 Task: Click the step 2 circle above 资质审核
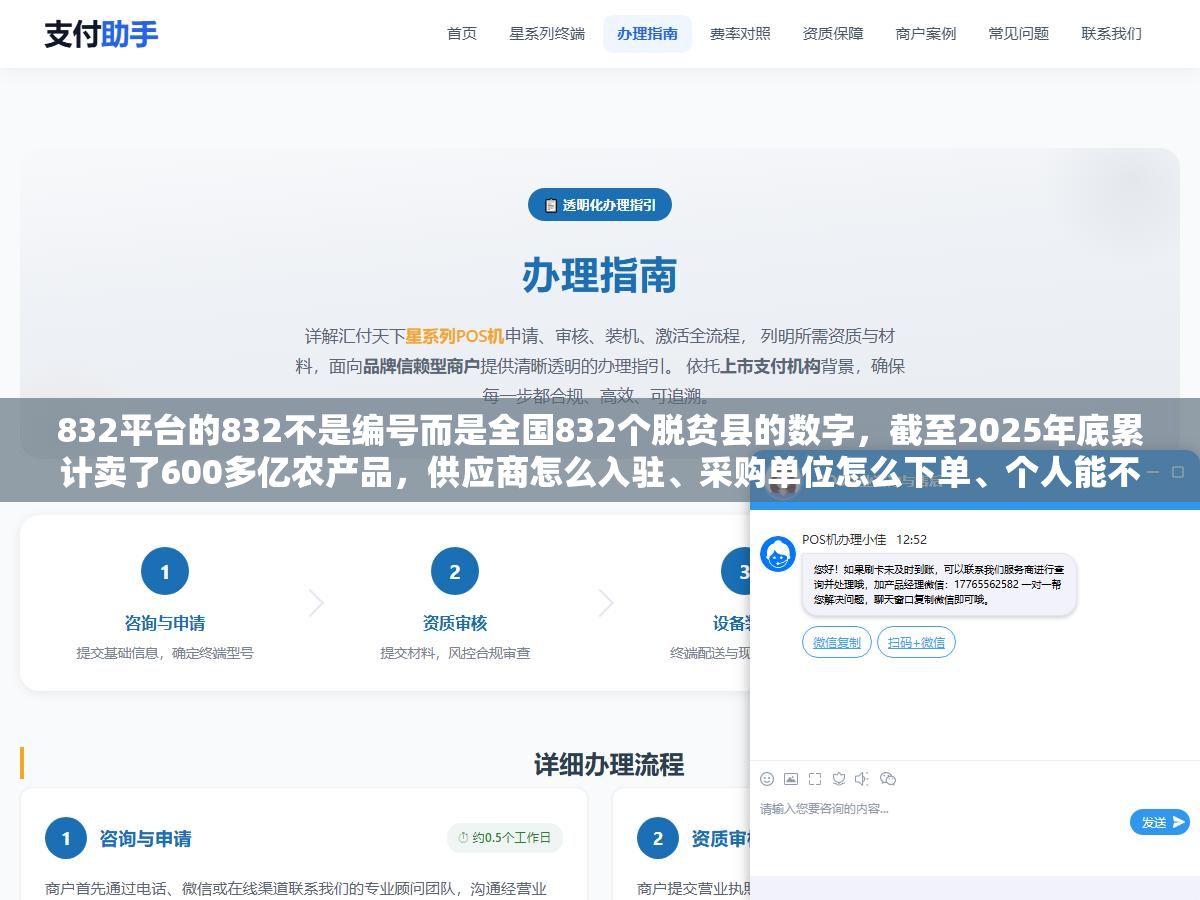(455, 572)
